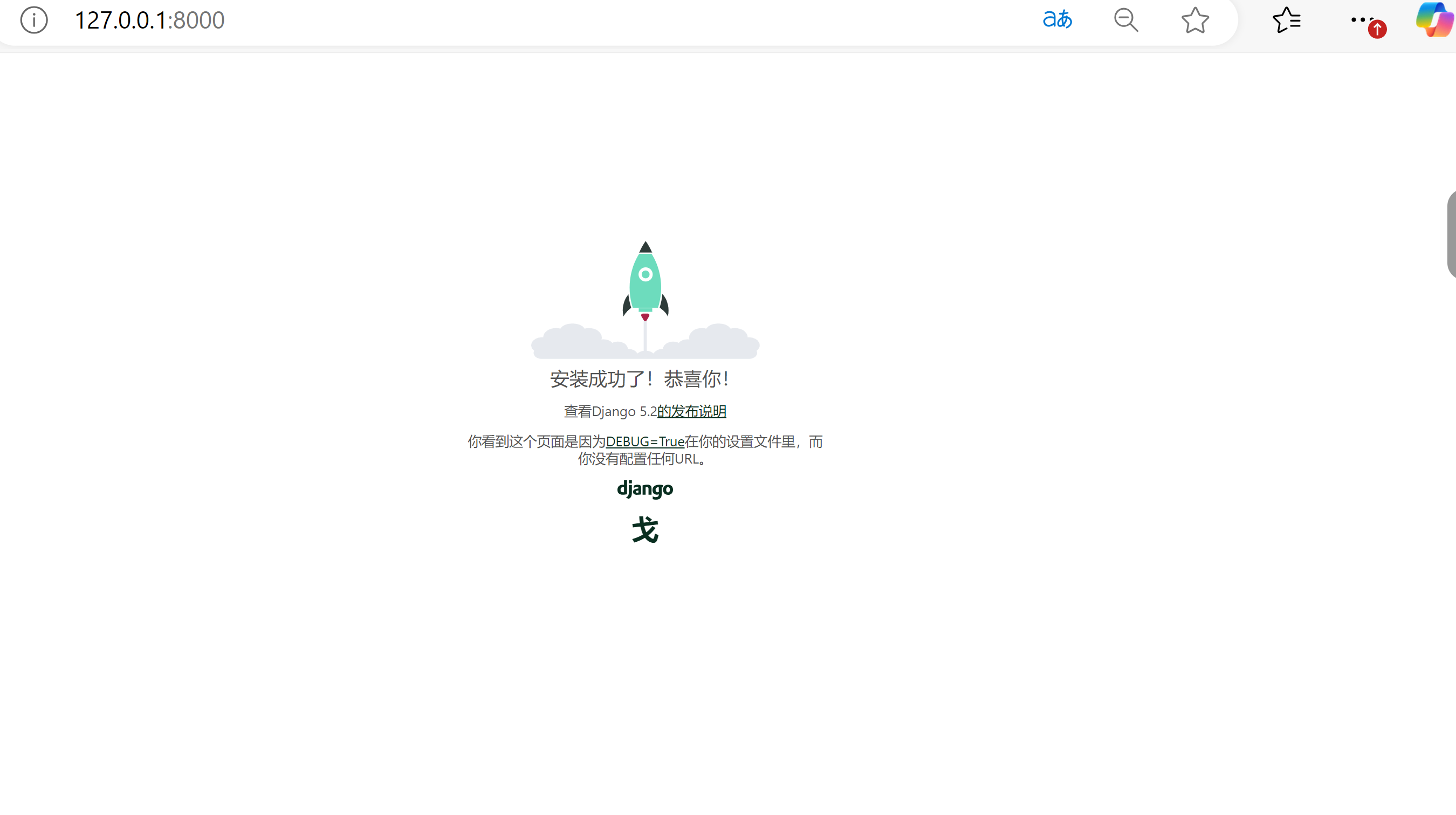Viewport: 1456px width, 815px height.
Task: Click the vertical scrollbar thumb
Action: click(x=1451, y=234)
